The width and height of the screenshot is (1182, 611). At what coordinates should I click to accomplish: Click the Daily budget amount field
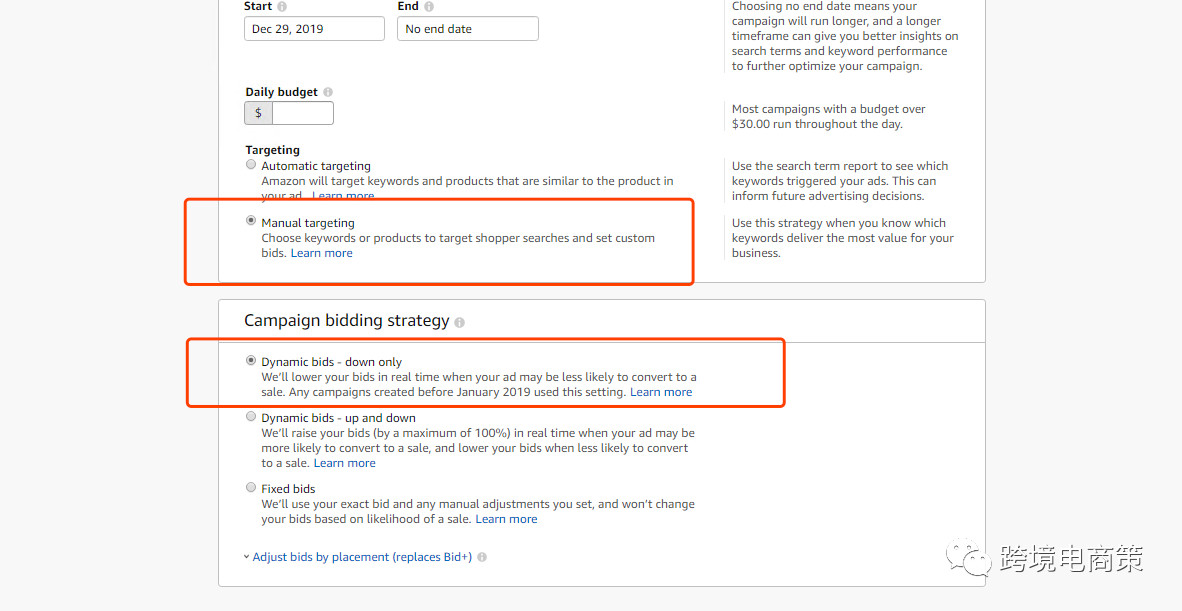303,113
